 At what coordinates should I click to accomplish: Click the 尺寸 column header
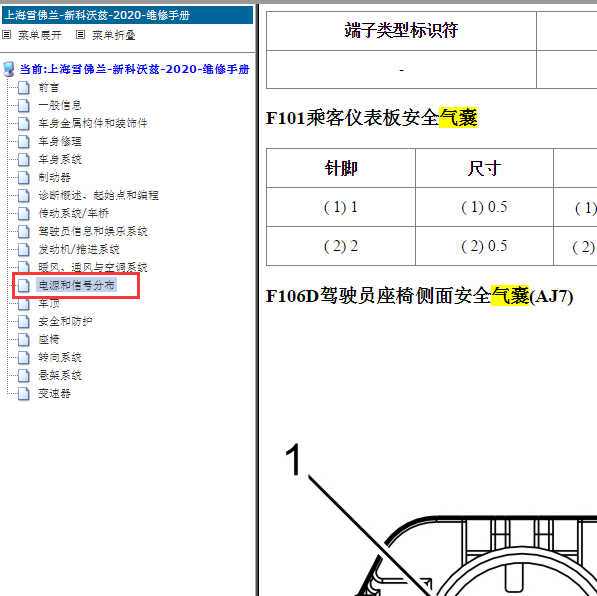(x=484, y=168)
